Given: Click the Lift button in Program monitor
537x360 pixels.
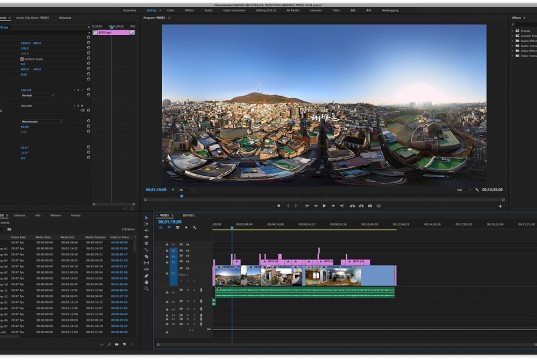Looking at the screenshot, I should 352,206.
